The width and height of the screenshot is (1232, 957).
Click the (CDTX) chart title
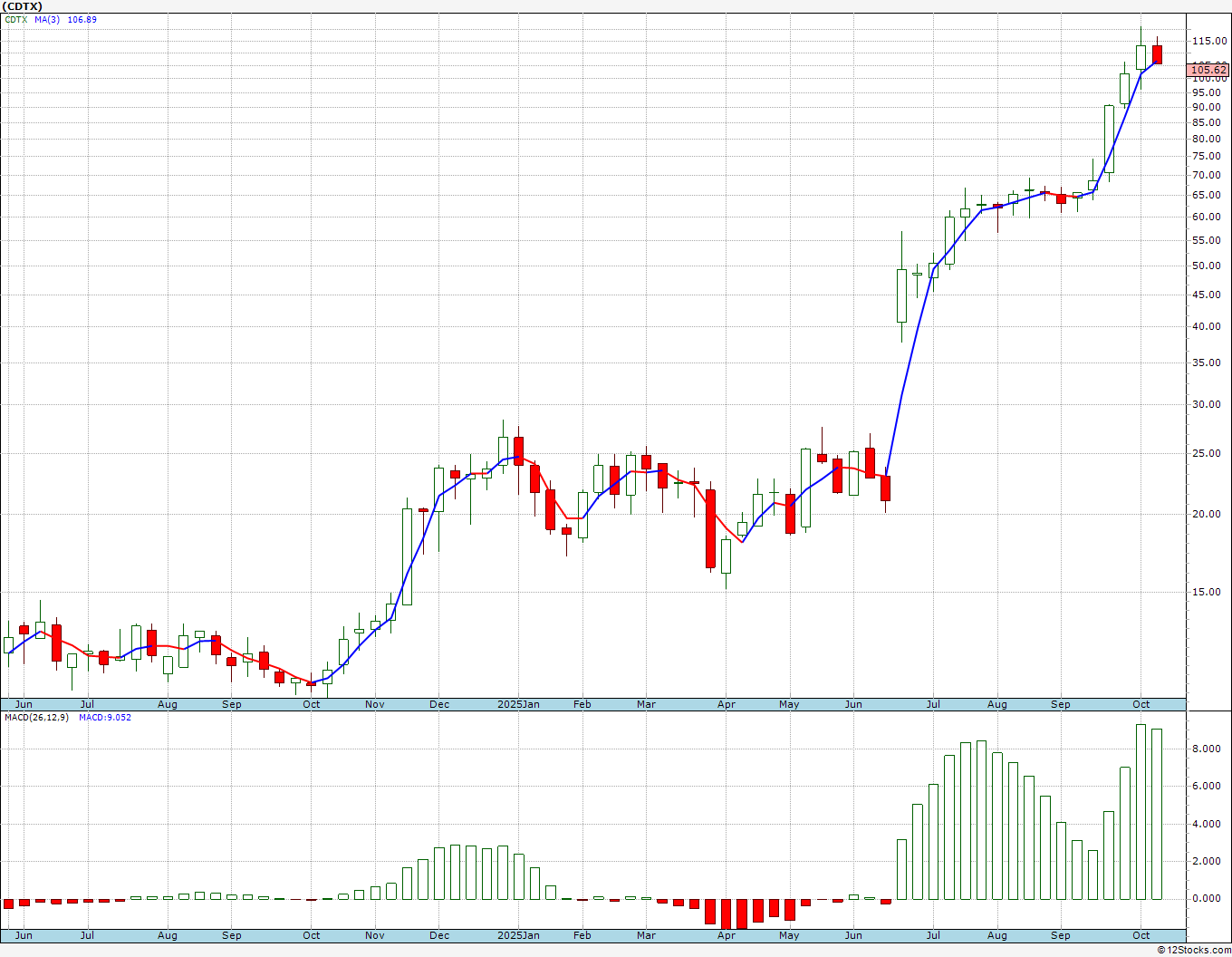click(23, 6)
